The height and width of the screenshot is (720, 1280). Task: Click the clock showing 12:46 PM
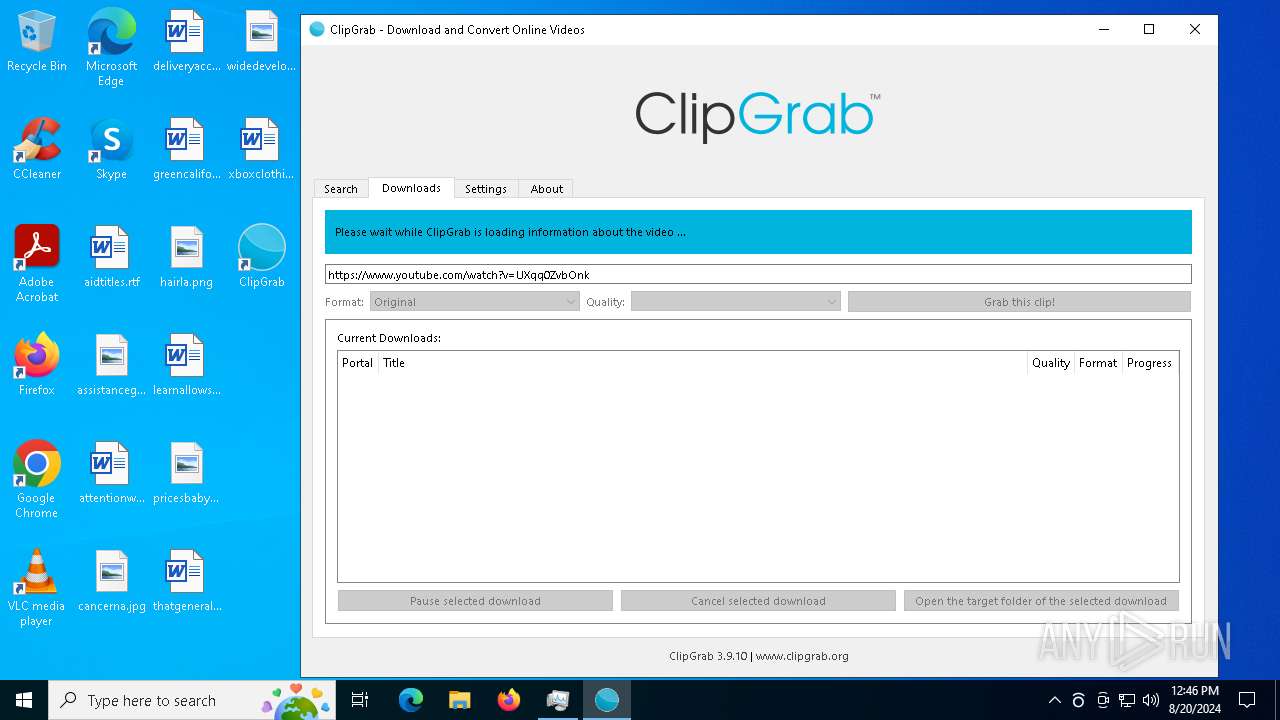pyautogui.click(x=1194, y=700)
